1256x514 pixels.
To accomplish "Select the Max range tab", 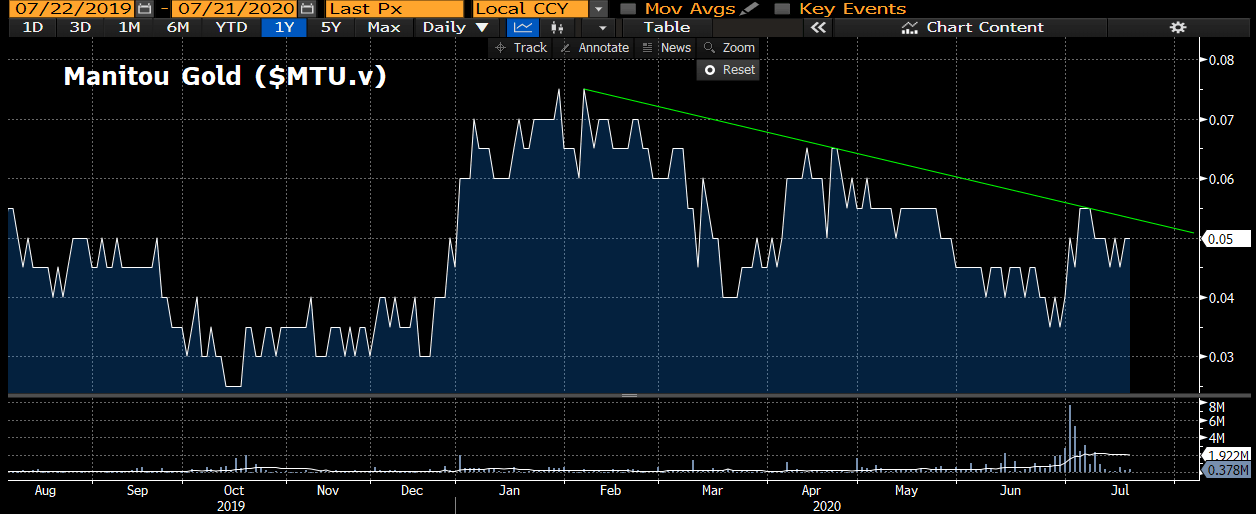I will [x=384, y=28].
